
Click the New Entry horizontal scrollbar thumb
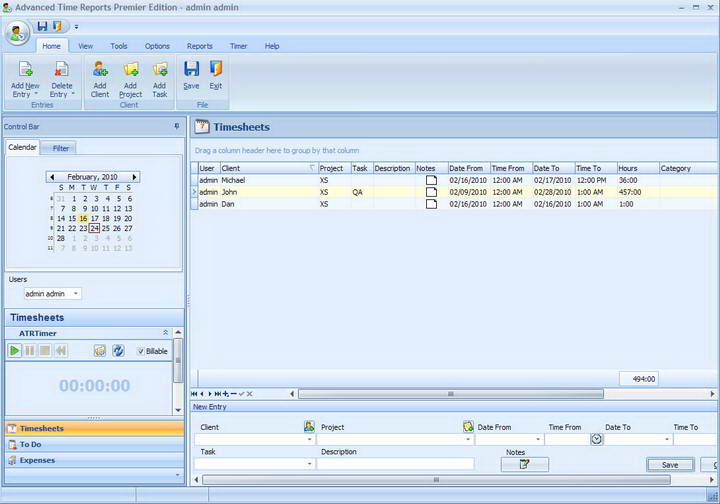point(436,480)
